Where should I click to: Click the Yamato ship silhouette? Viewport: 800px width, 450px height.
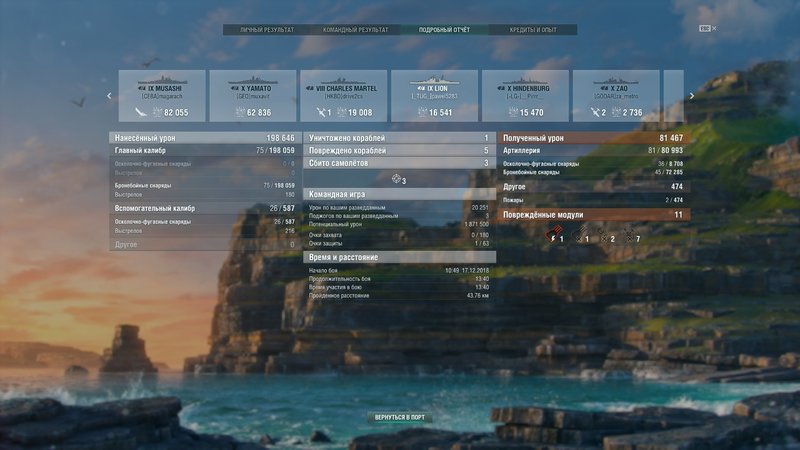pyautogui.click(x=253, y=80)
